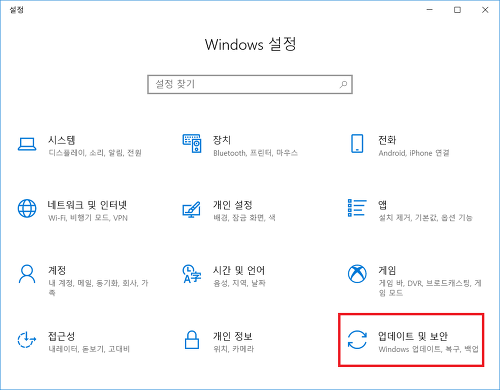Open the 전화 phone icon

point(357,143)
